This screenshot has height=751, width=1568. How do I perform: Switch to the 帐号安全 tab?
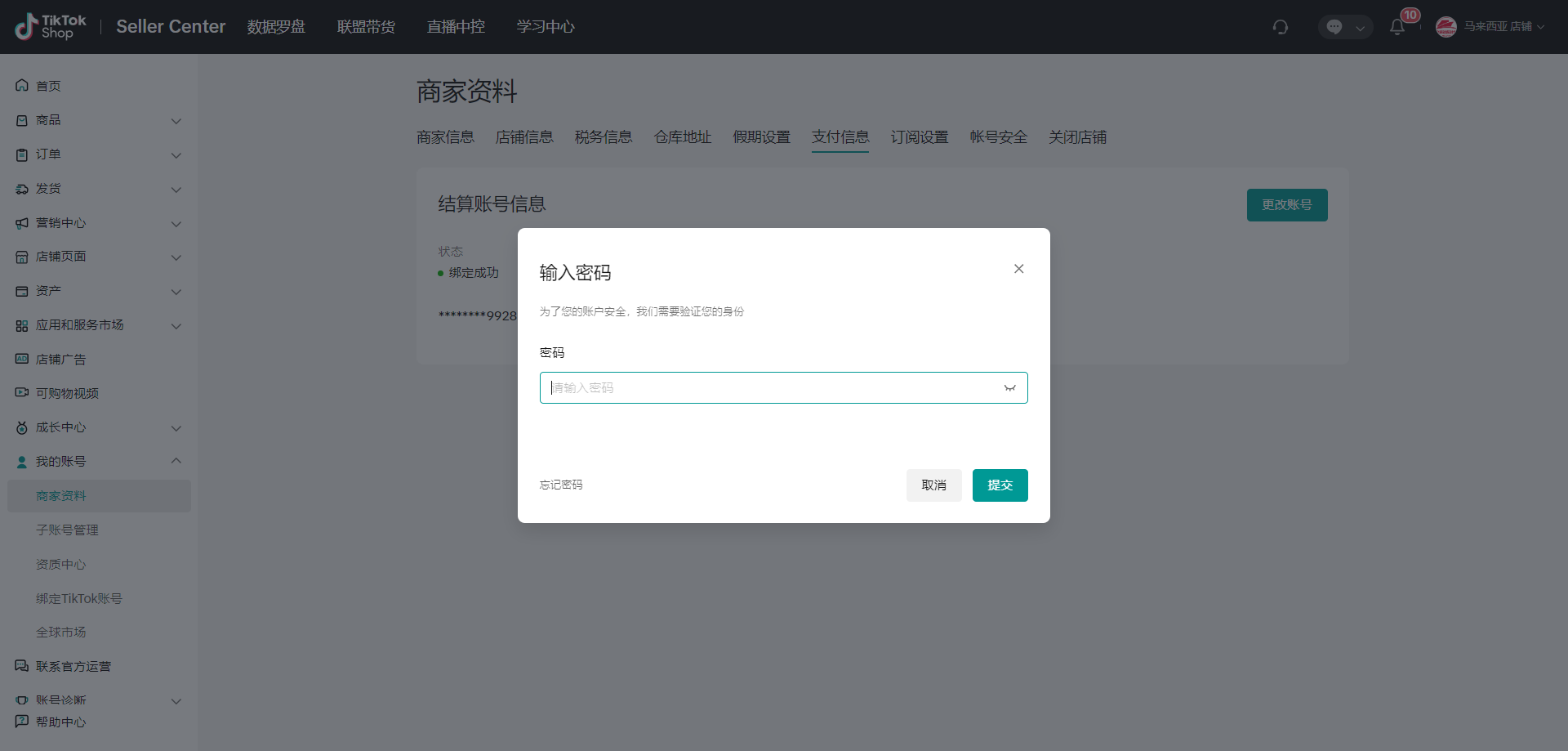coord(998,136)
